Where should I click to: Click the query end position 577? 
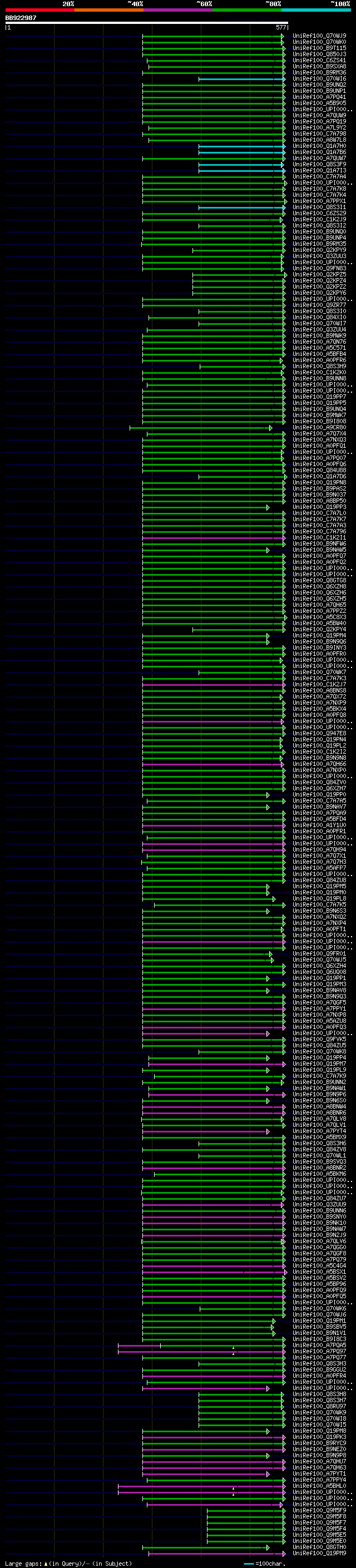point(280,27)
